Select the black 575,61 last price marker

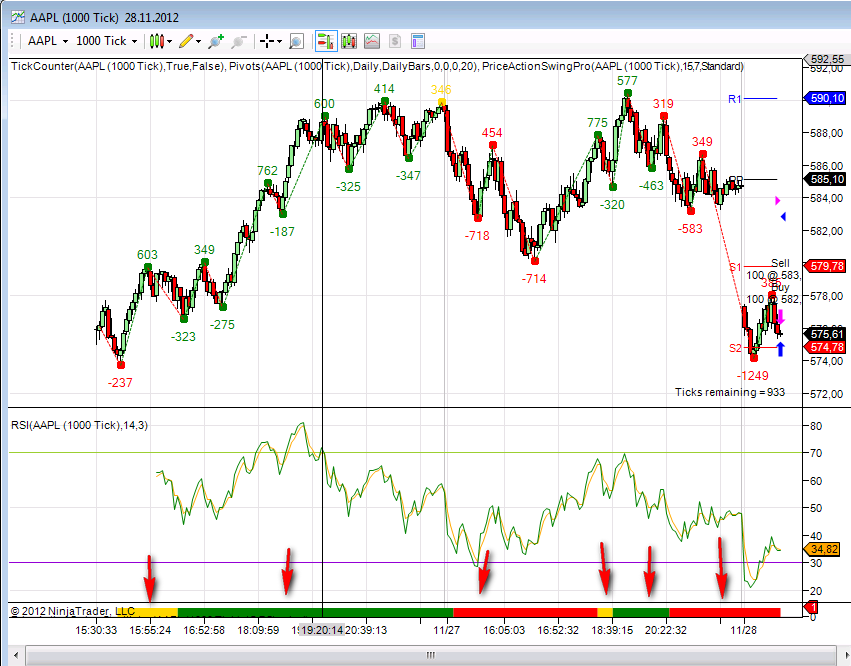click(824, 334)
